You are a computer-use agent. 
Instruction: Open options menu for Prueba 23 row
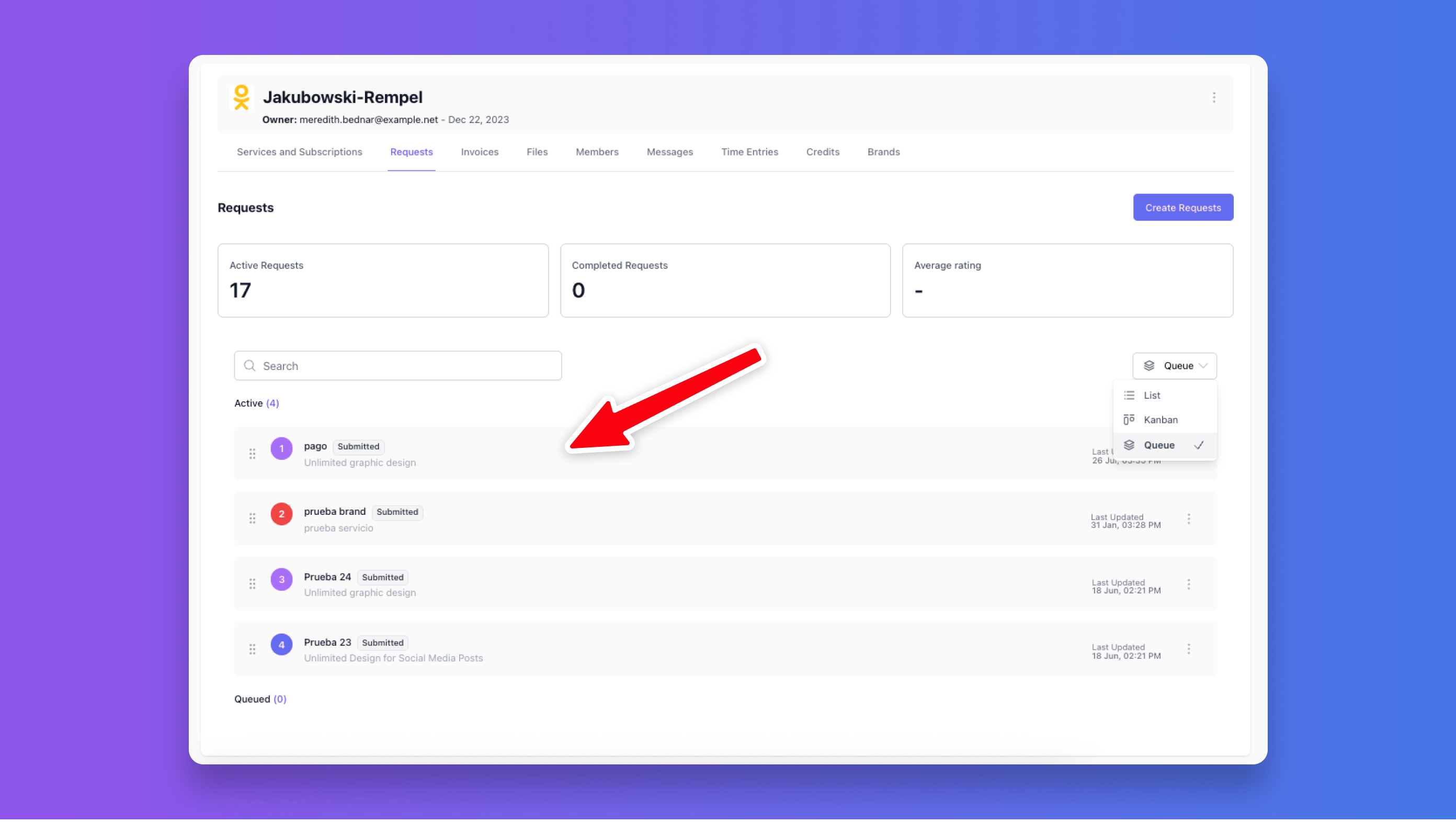point(1189,649)
